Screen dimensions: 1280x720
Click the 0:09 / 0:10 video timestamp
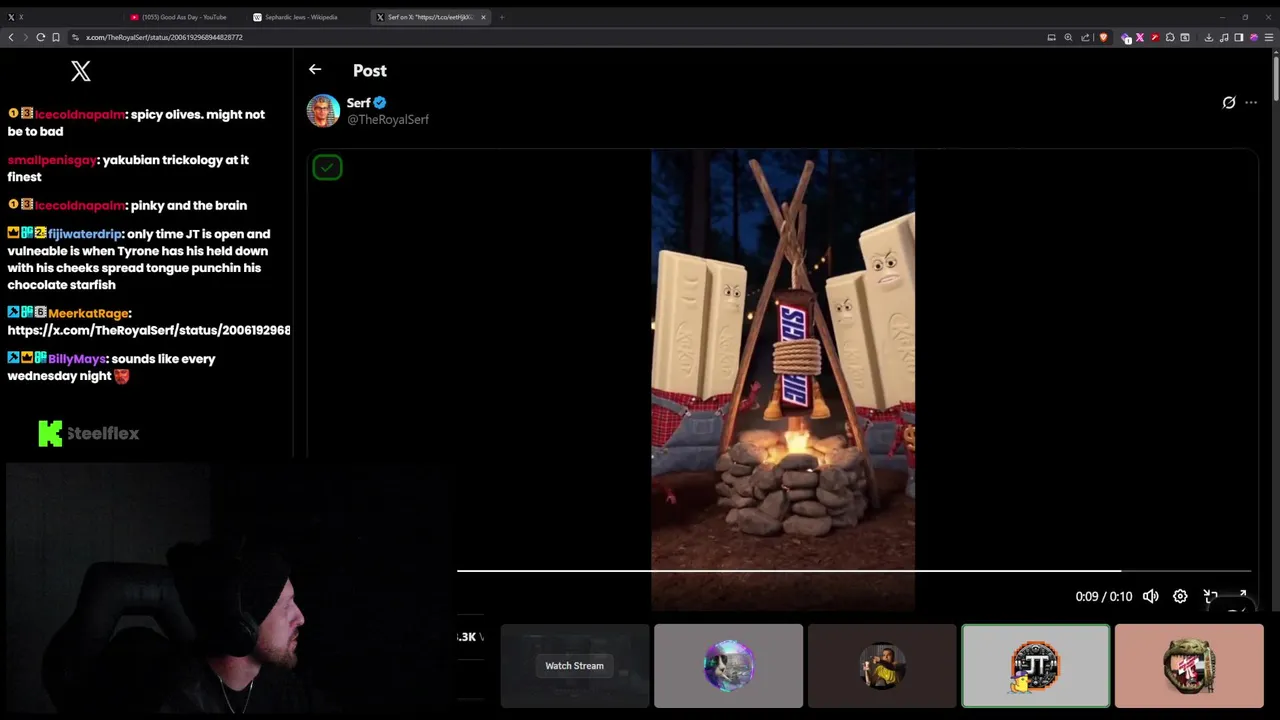(x=1104, y=596)
